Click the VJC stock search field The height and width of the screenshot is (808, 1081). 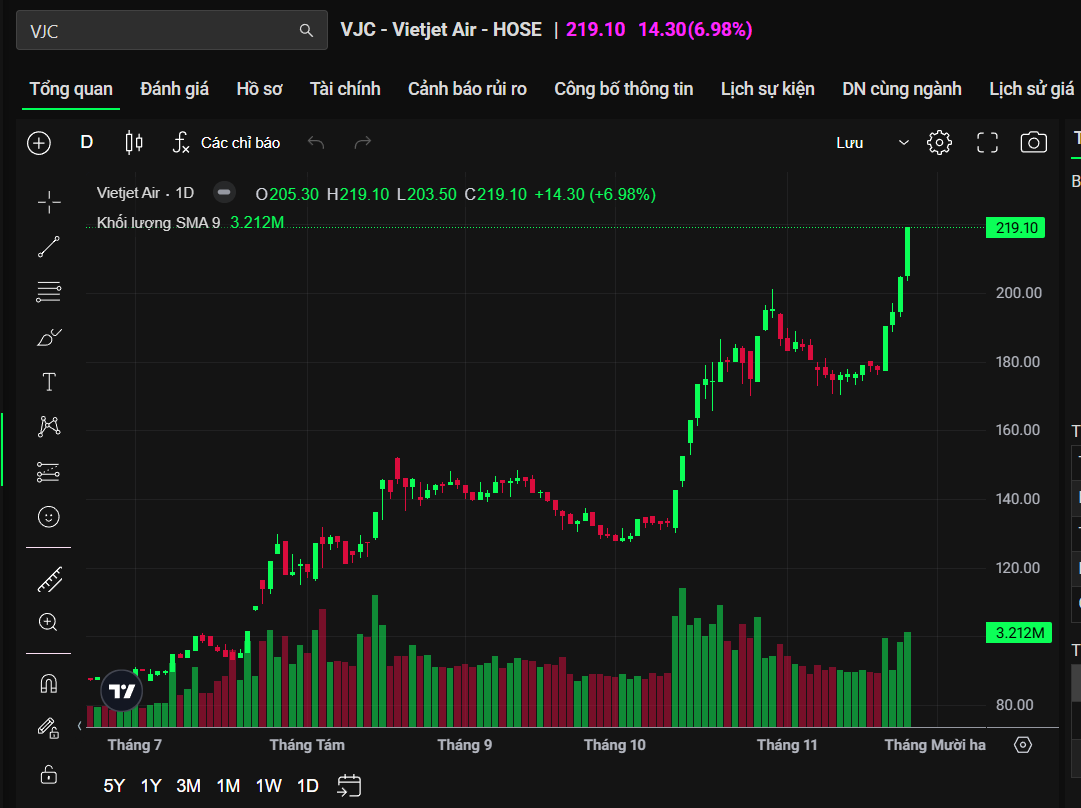160,31
